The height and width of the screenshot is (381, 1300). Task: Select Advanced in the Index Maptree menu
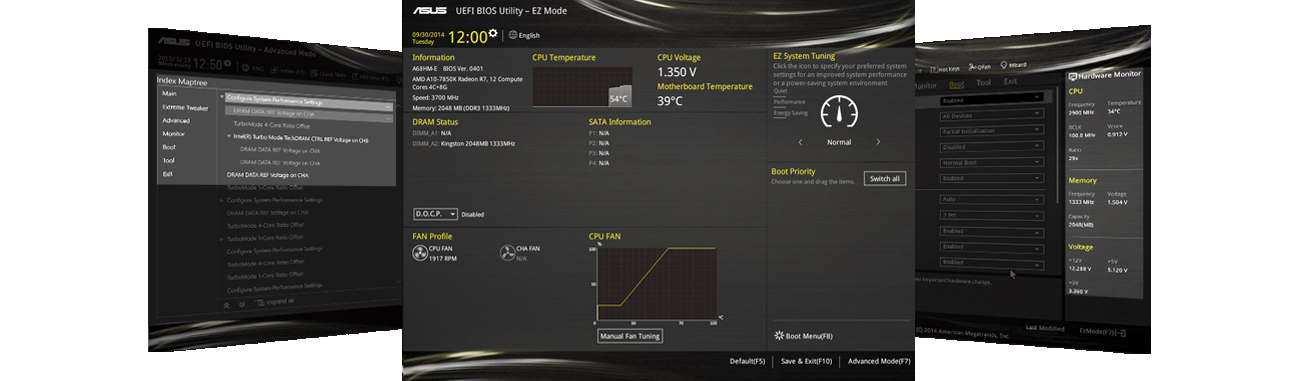(x=176, y=120)
